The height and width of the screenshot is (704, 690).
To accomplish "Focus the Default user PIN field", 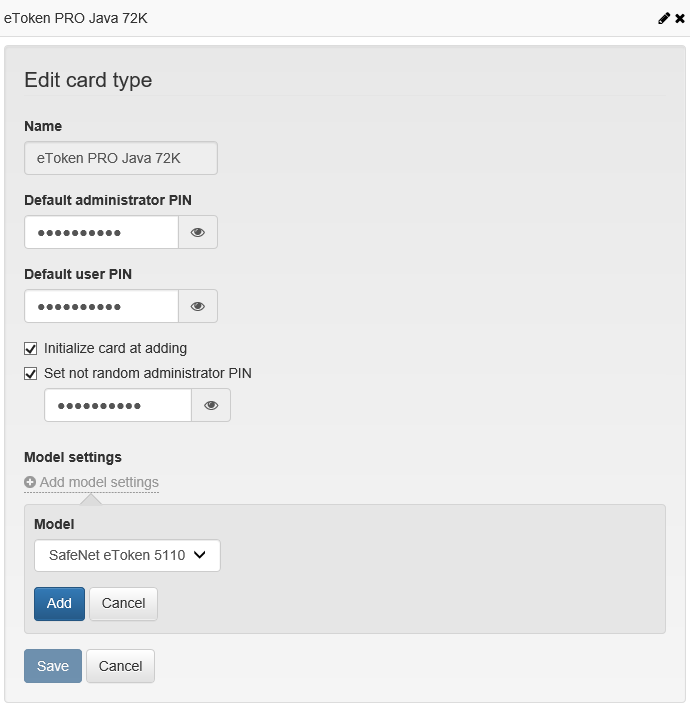I will coord(101,306).
